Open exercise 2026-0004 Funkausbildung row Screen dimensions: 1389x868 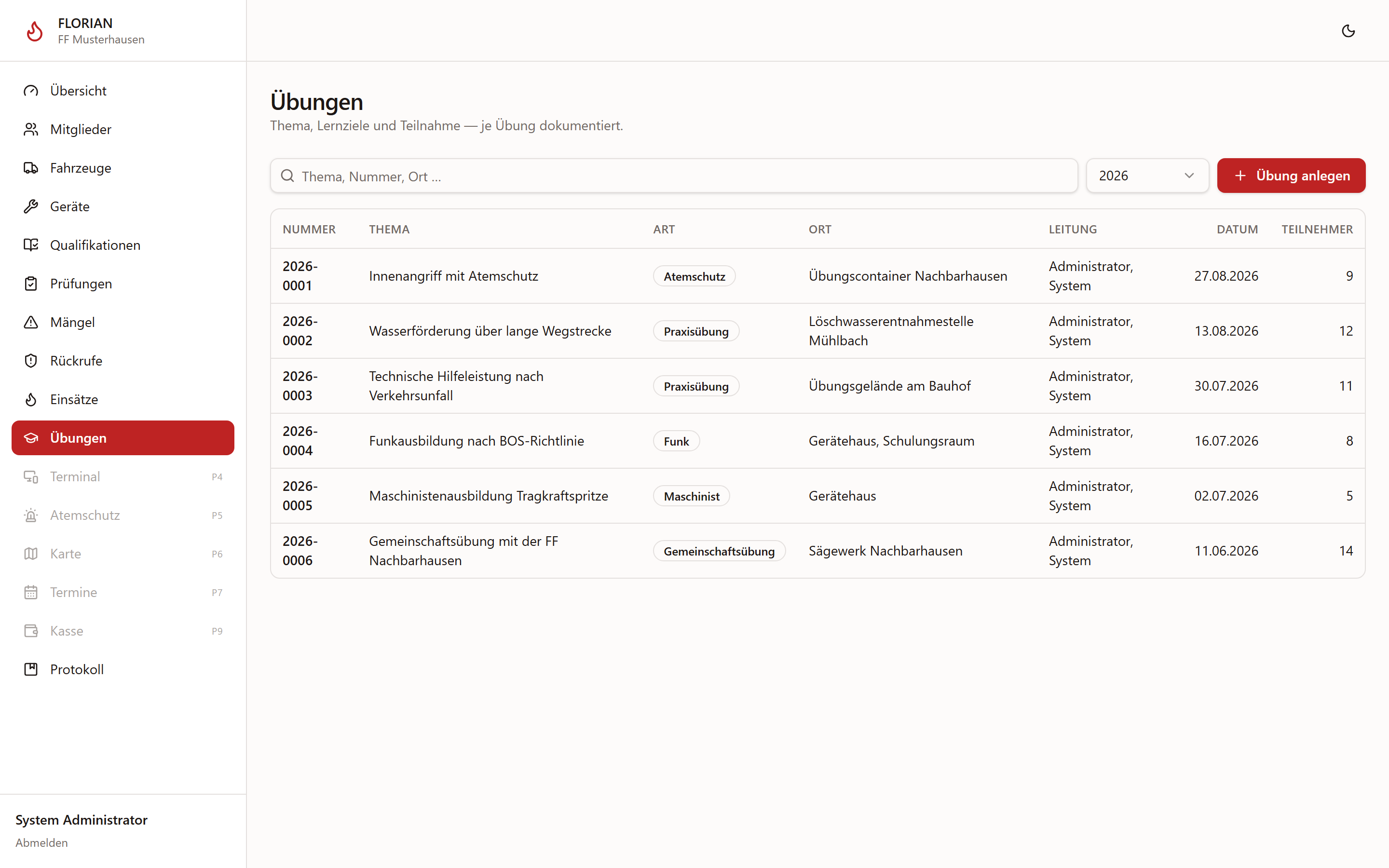coord(817,441)
